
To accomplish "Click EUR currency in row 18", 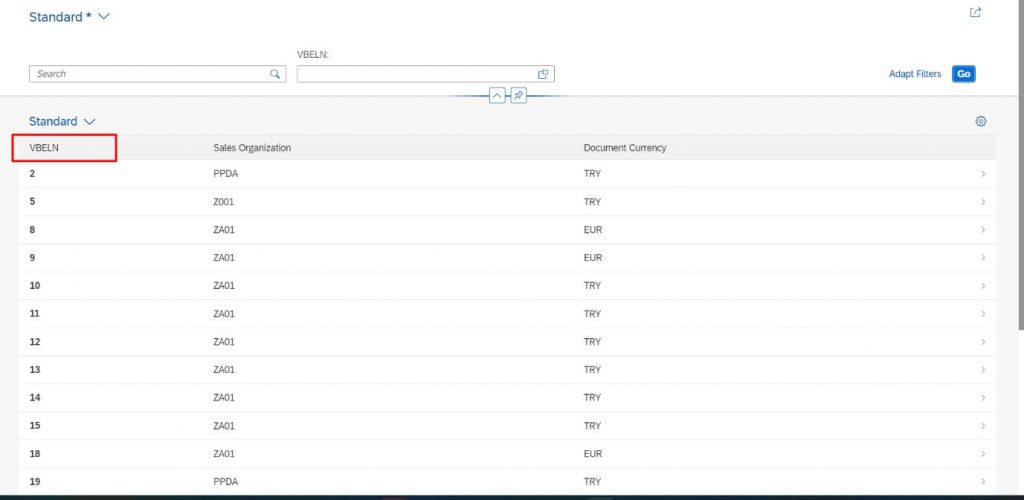I will coord(593,454).
